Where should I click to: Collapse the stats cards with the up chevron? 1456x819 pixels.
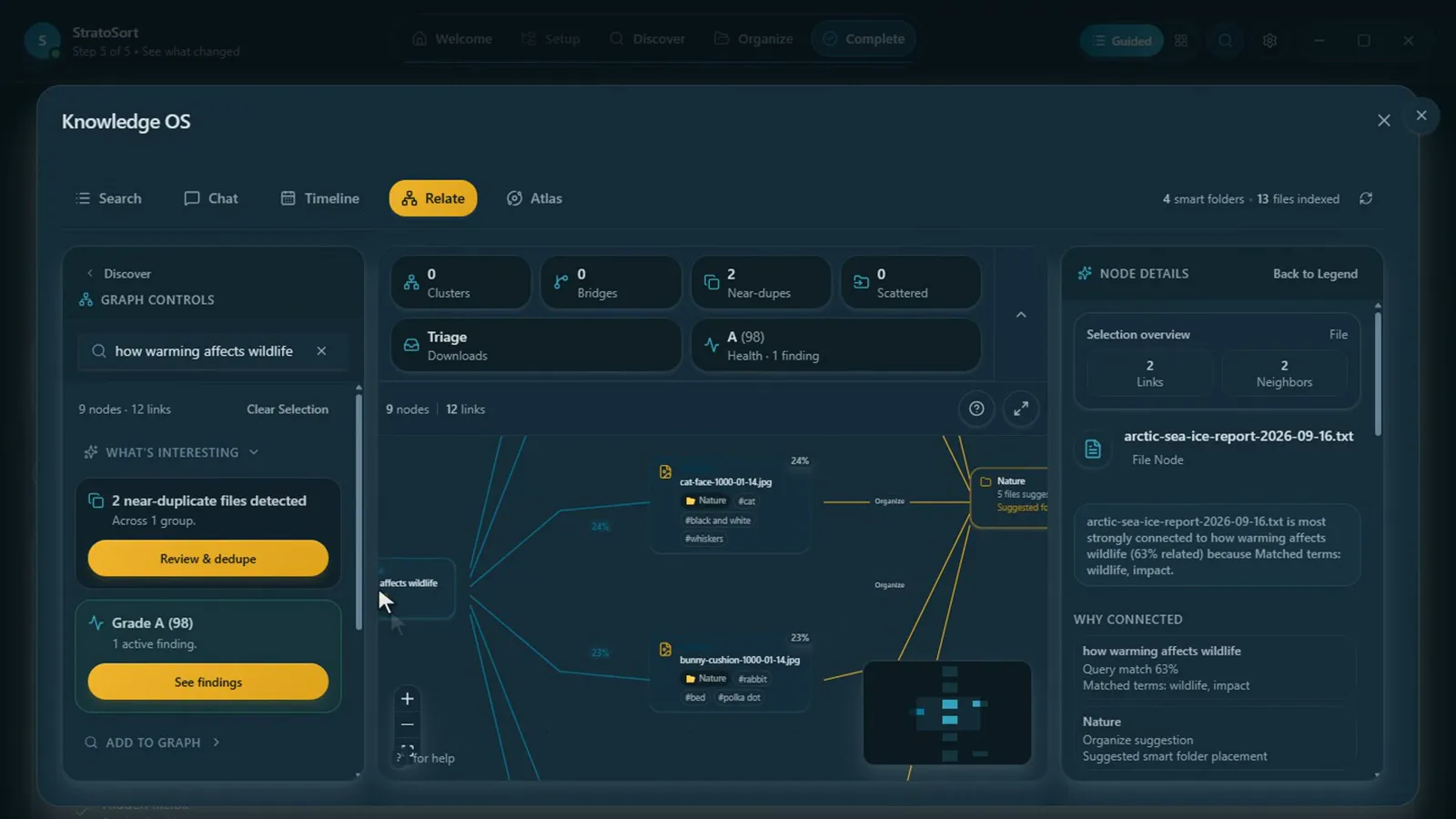(1021, 315)
